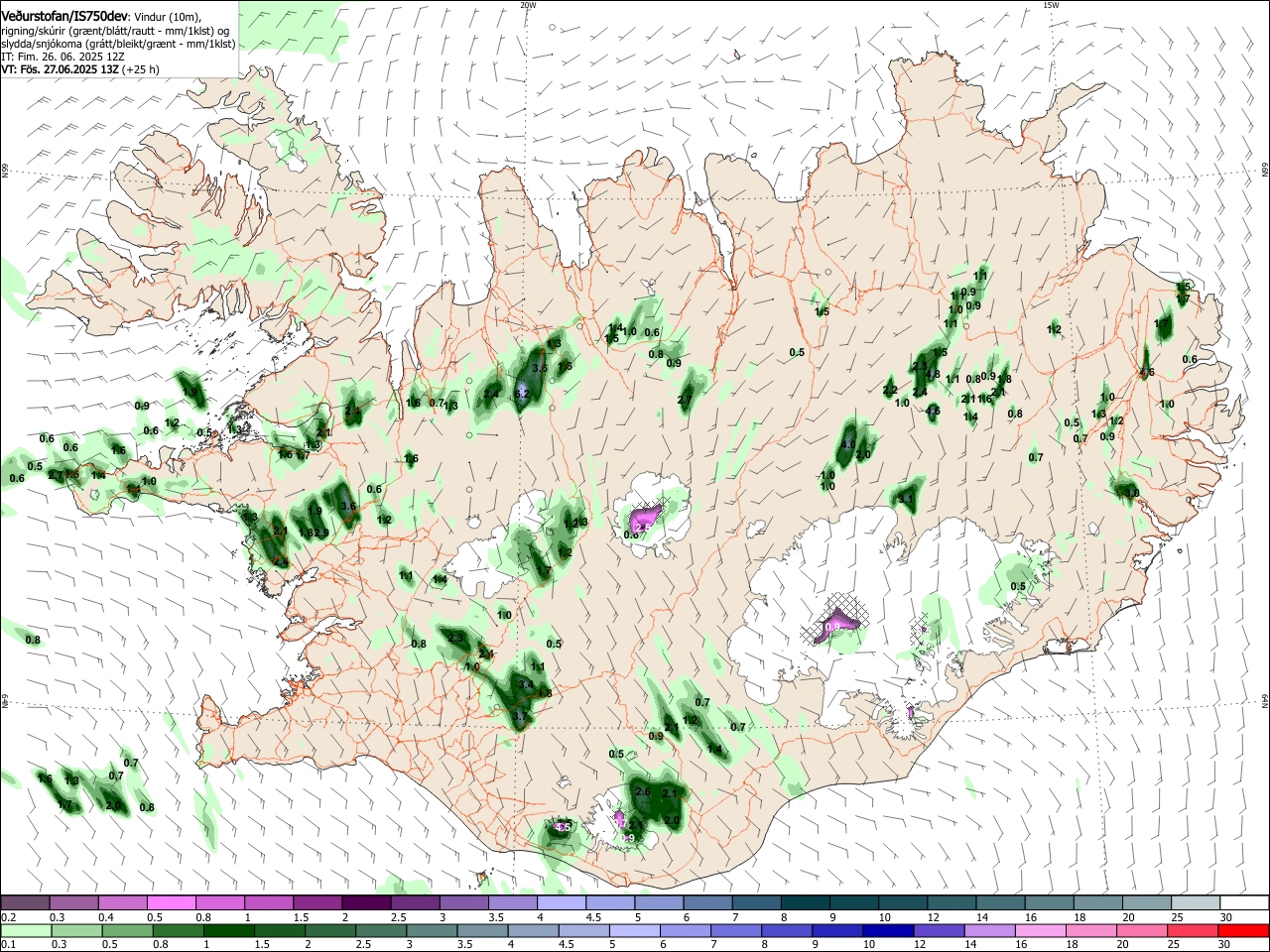
Task: Select top legend row swatch labelled 0.3
Action: coord(73,902)
